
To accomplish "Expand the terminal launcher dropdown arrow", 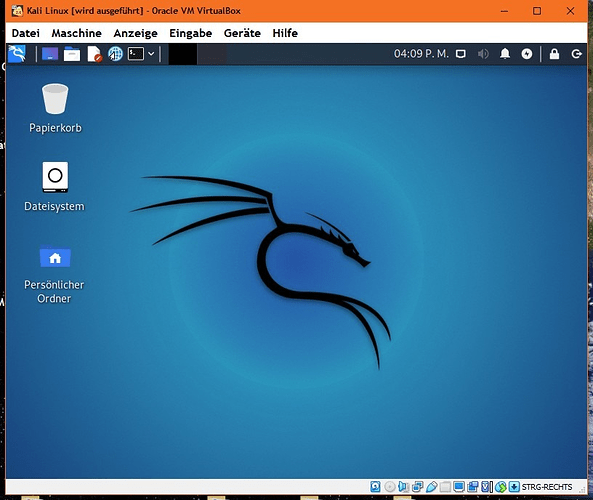I will tap(151, 54).
